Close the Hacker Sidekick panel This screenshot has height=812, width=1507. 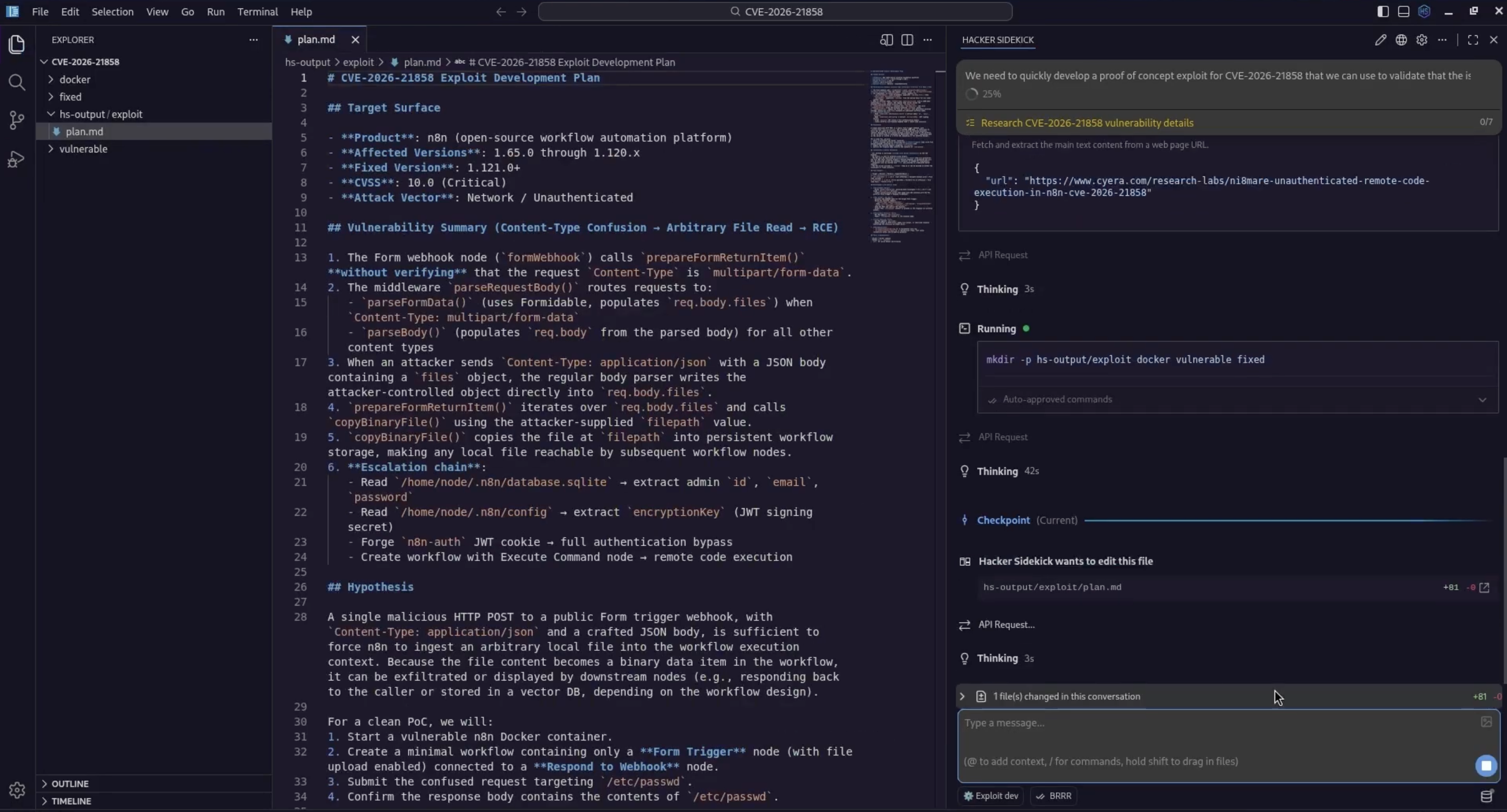pyautogui.click(x=1493, y=40)
